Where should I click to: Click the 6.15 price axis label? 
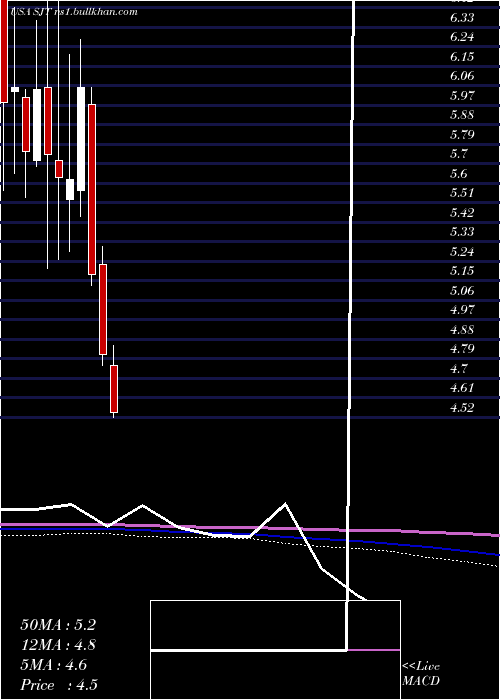click(462, 57)
